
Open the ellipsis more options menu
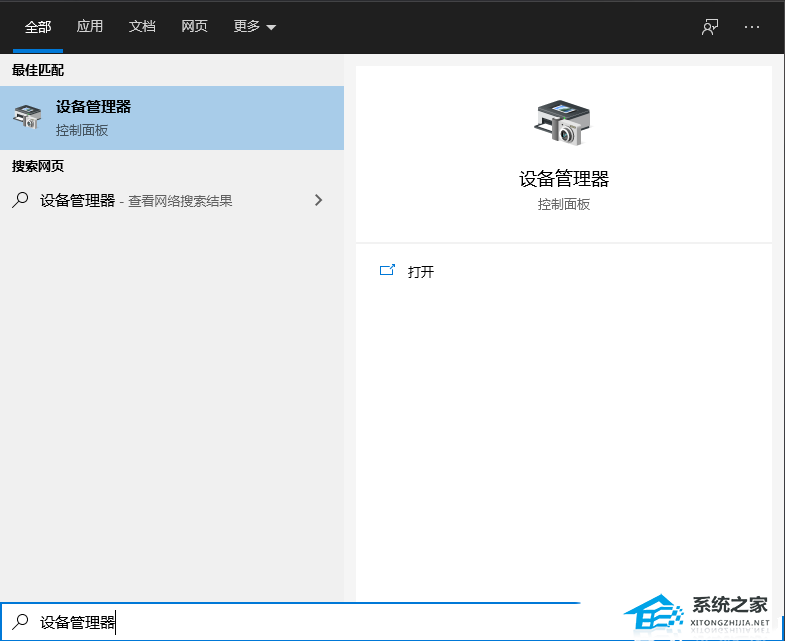[753, 27]
